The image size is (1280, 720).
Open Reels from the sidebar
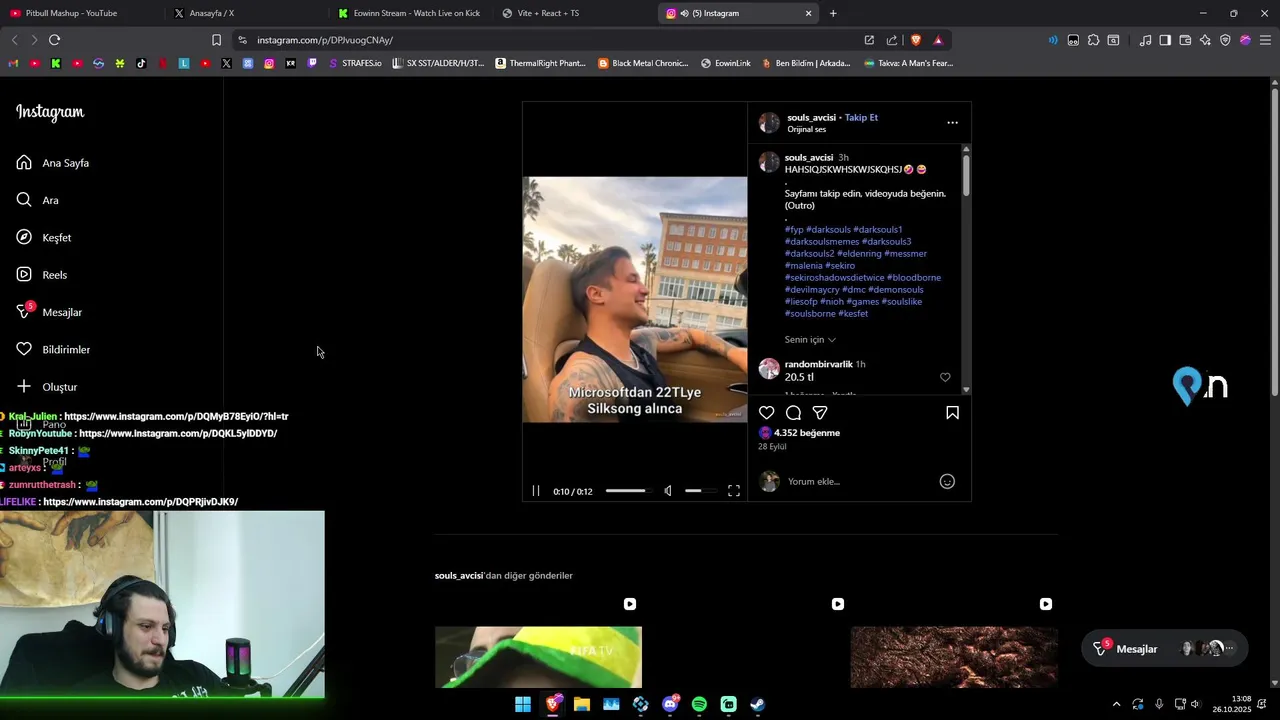tap(42, 275)
